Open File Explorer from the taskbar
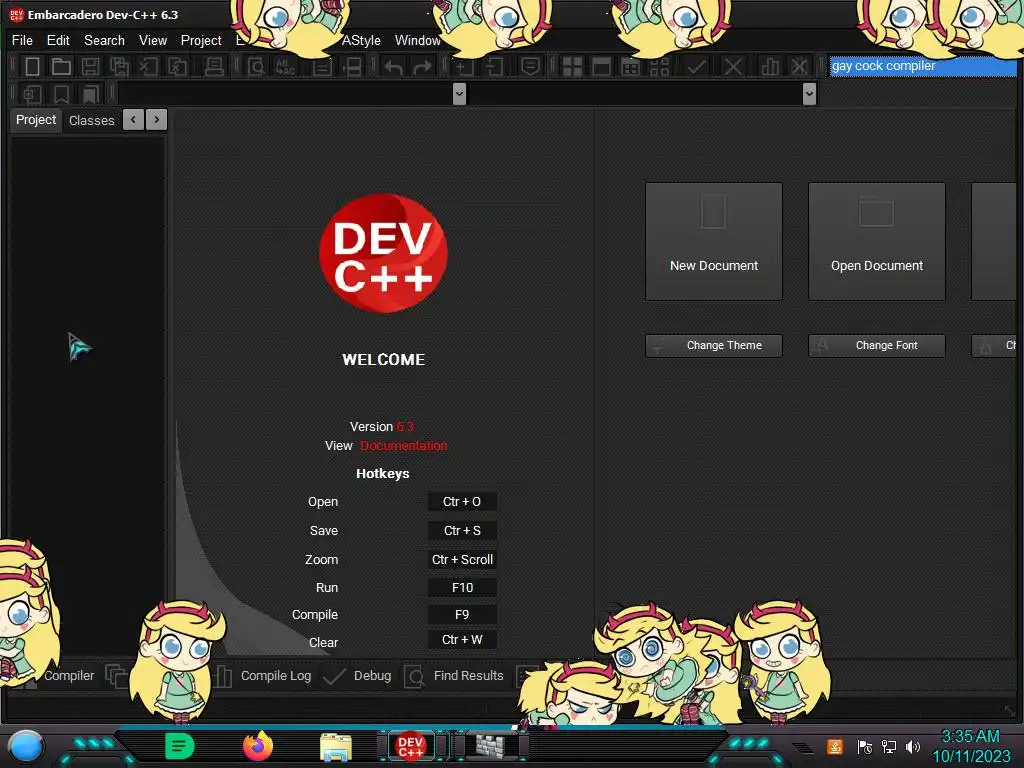 (x=336, y=747)
